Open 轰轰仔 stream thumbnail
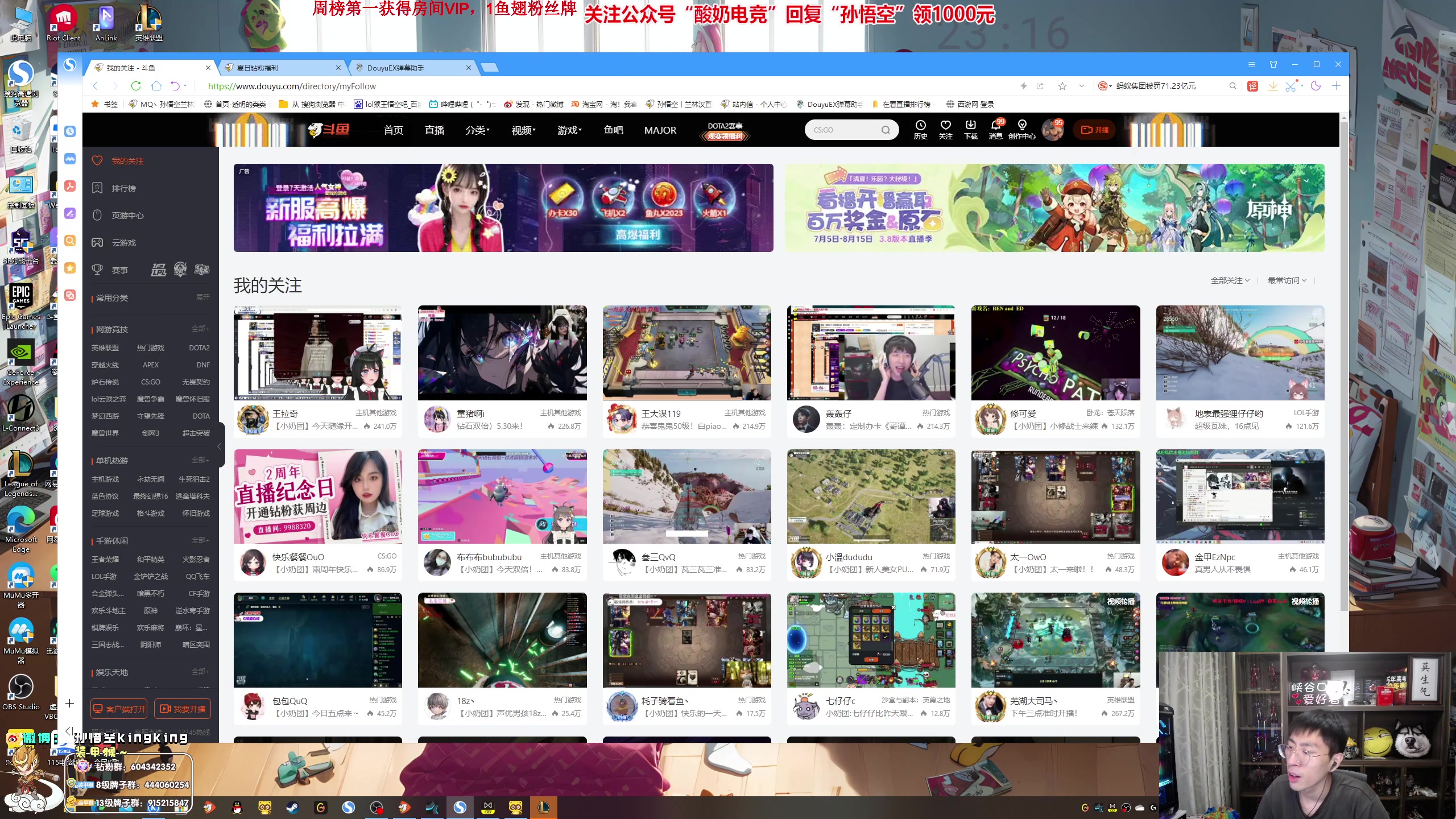Viewport: 1456px width, 819px height. pos(871,353)
